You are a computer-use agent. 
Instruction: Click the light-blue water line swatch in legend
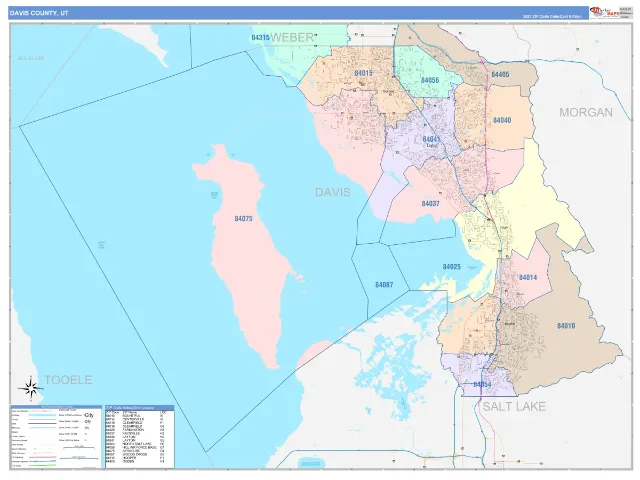(42, 415)
